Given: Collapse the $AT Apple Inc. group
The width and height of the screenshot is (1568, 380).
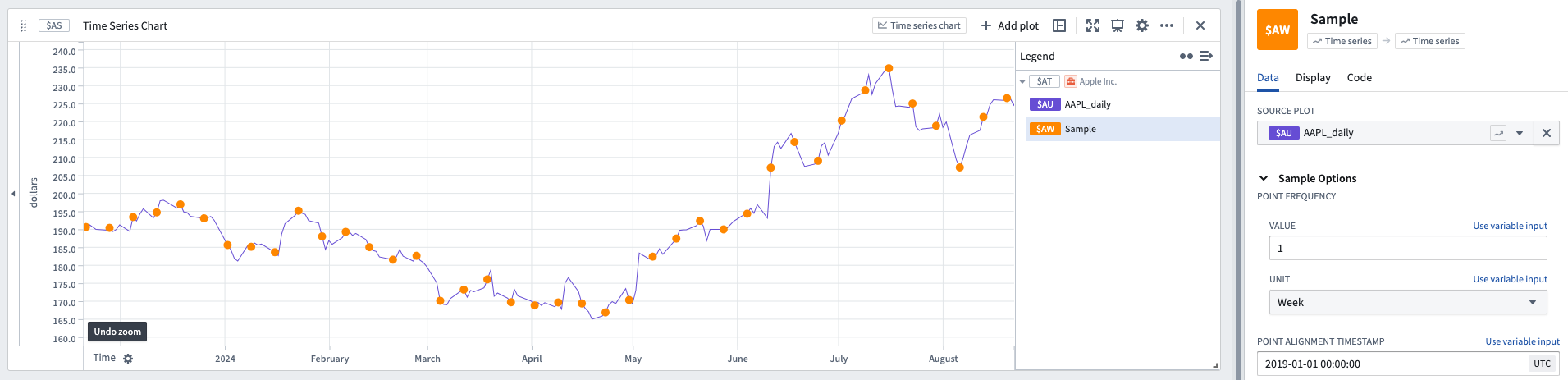Looking at the screenshot, I should click(1022, 81).
